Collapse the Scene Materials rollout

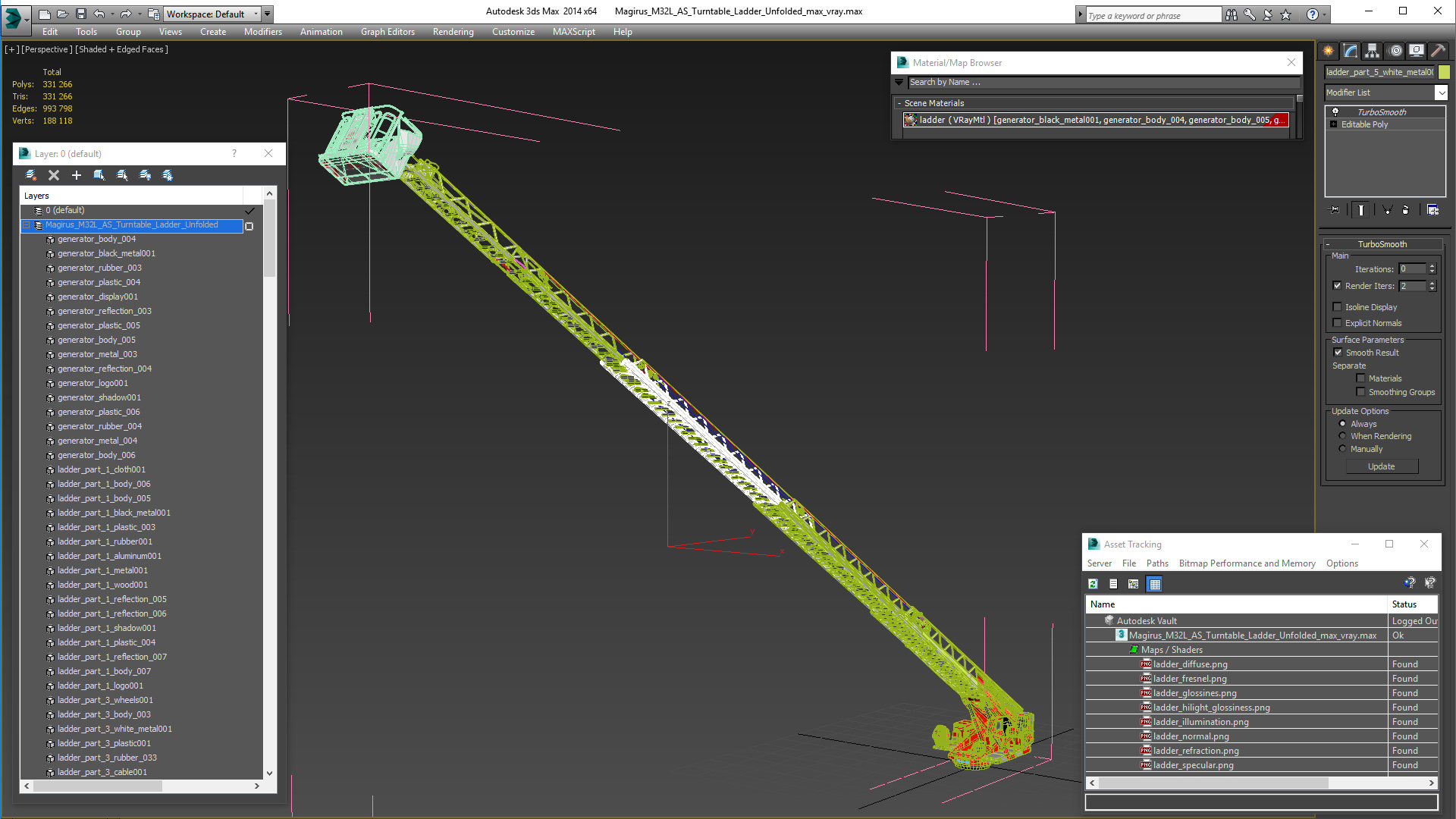[x=899, y=103]
